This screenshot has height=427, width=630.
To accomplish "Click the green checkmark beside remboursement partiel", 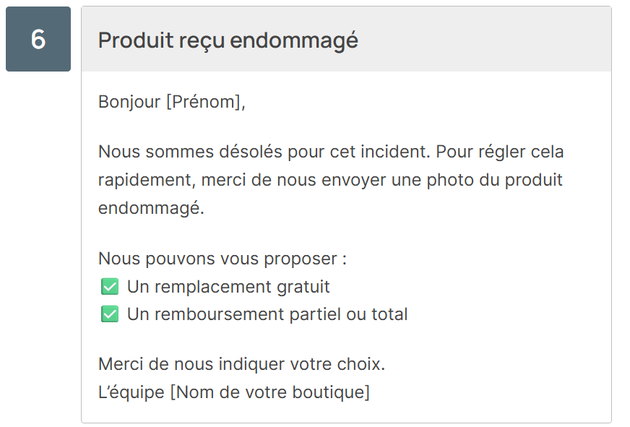I will (110, 315).
